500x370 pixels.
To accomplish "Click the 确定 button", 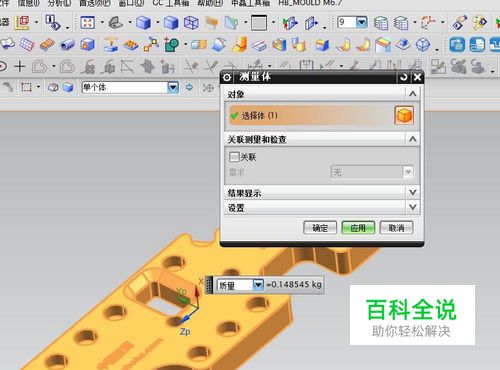I will point(320,228).
